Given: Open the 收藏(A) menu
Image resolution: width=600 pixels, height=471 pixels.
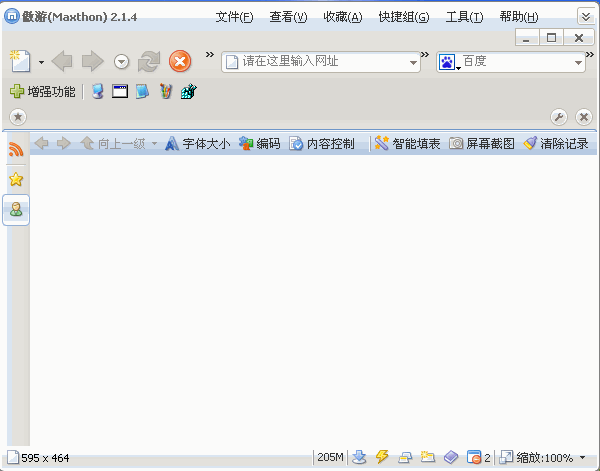Looking at the screenshot, I should tap(342, 17).
